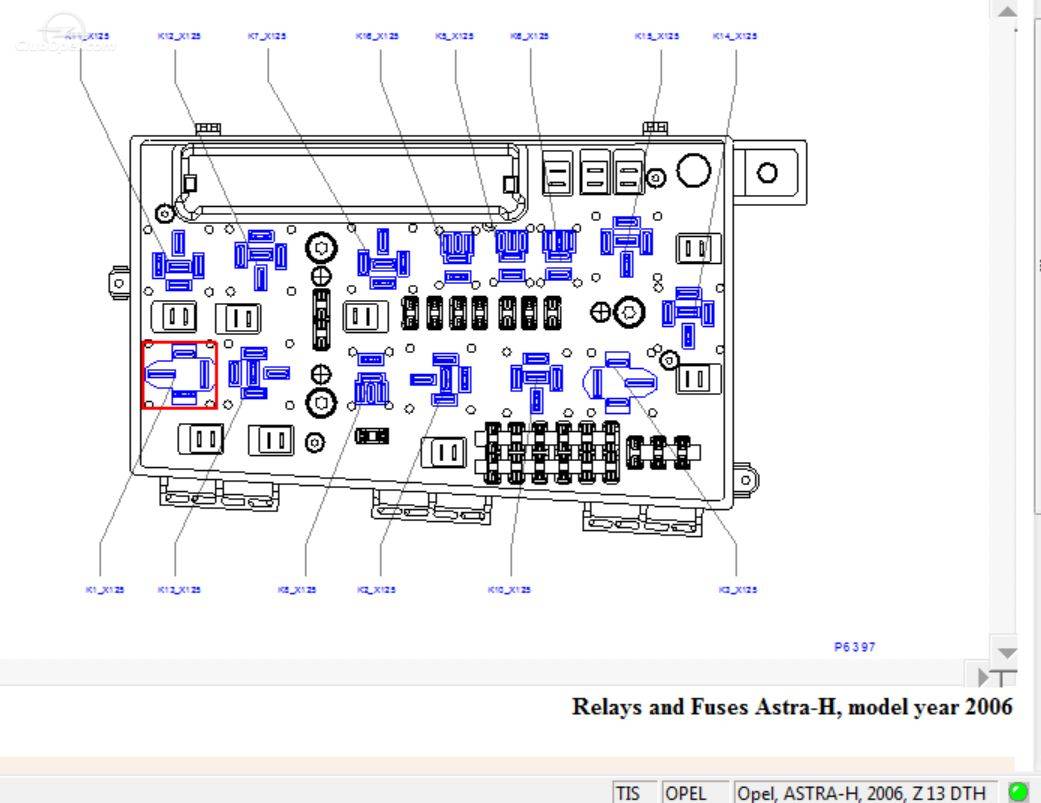Select the K16 relay socket hotspot
This screenshot has height=803, width=1041.
click(x=457, y=256)
